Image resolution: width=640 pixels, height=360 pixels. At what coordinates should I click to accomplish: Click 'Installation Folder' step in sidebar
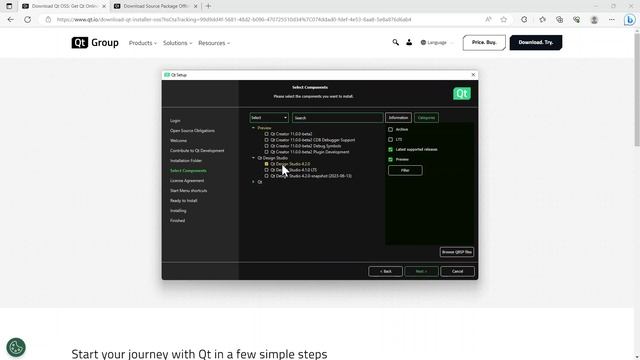pos(186,160)
